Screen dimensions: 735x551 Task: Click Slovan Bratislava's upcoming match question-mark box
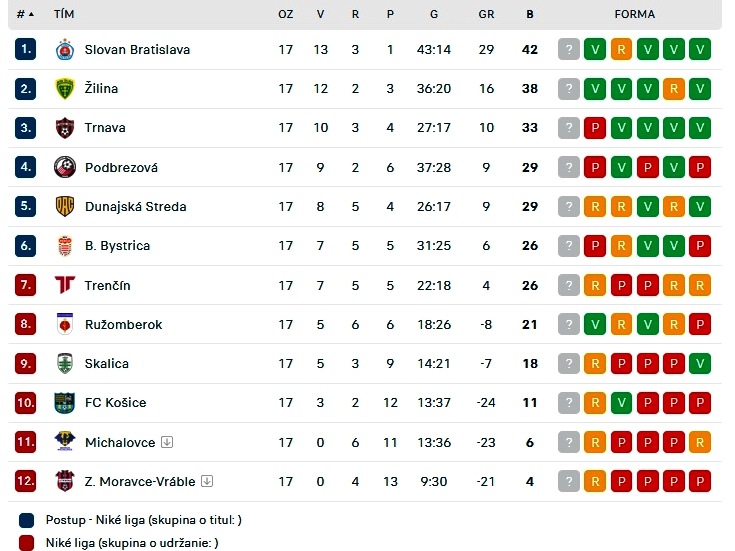(x=569, y=49)
